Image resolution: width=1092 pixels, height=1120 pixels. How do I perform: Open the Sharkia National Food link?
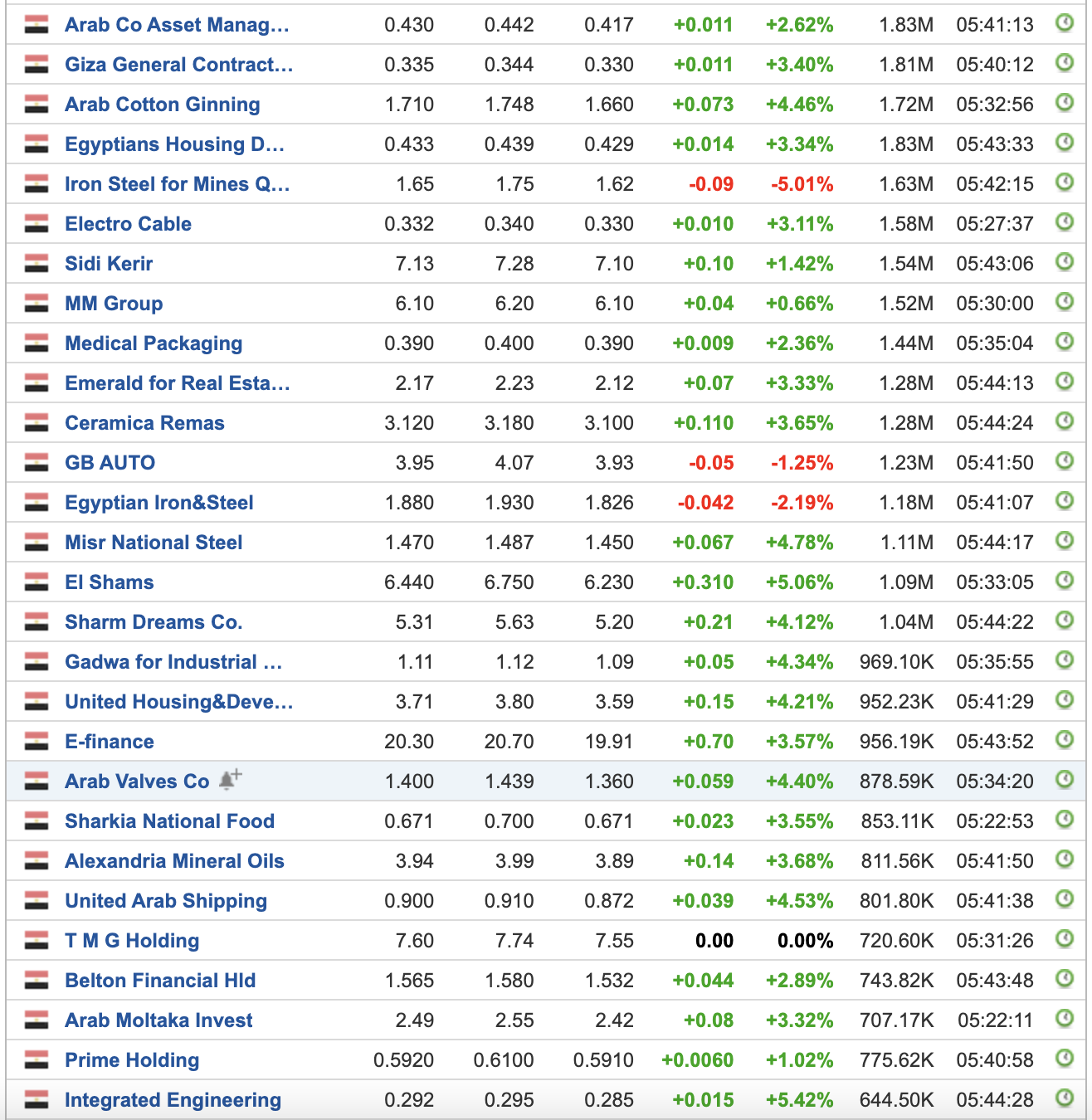[170, 821]
